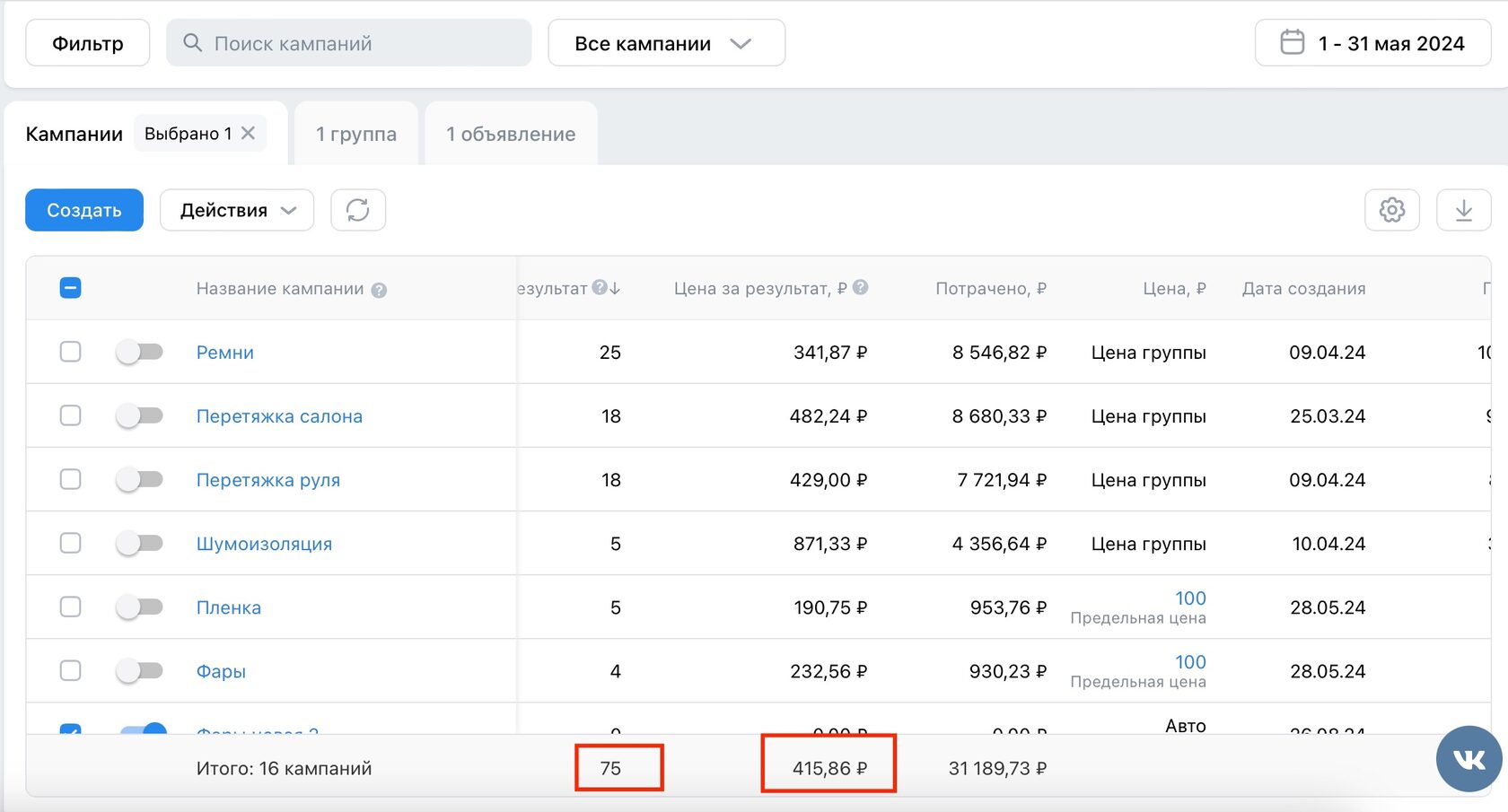
Task: Click the sort arrow in Результат header
Action: [615, 288]
